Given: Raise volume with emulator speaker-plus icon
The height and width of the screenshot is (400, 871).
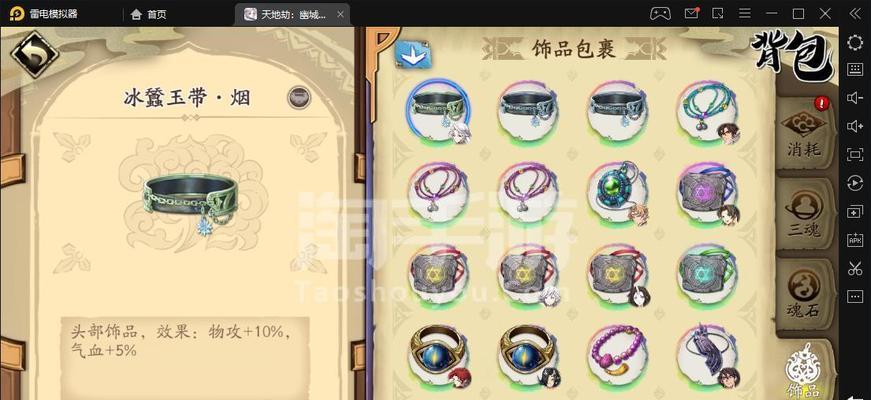Looking at the screenshot, I should point(855,127).
